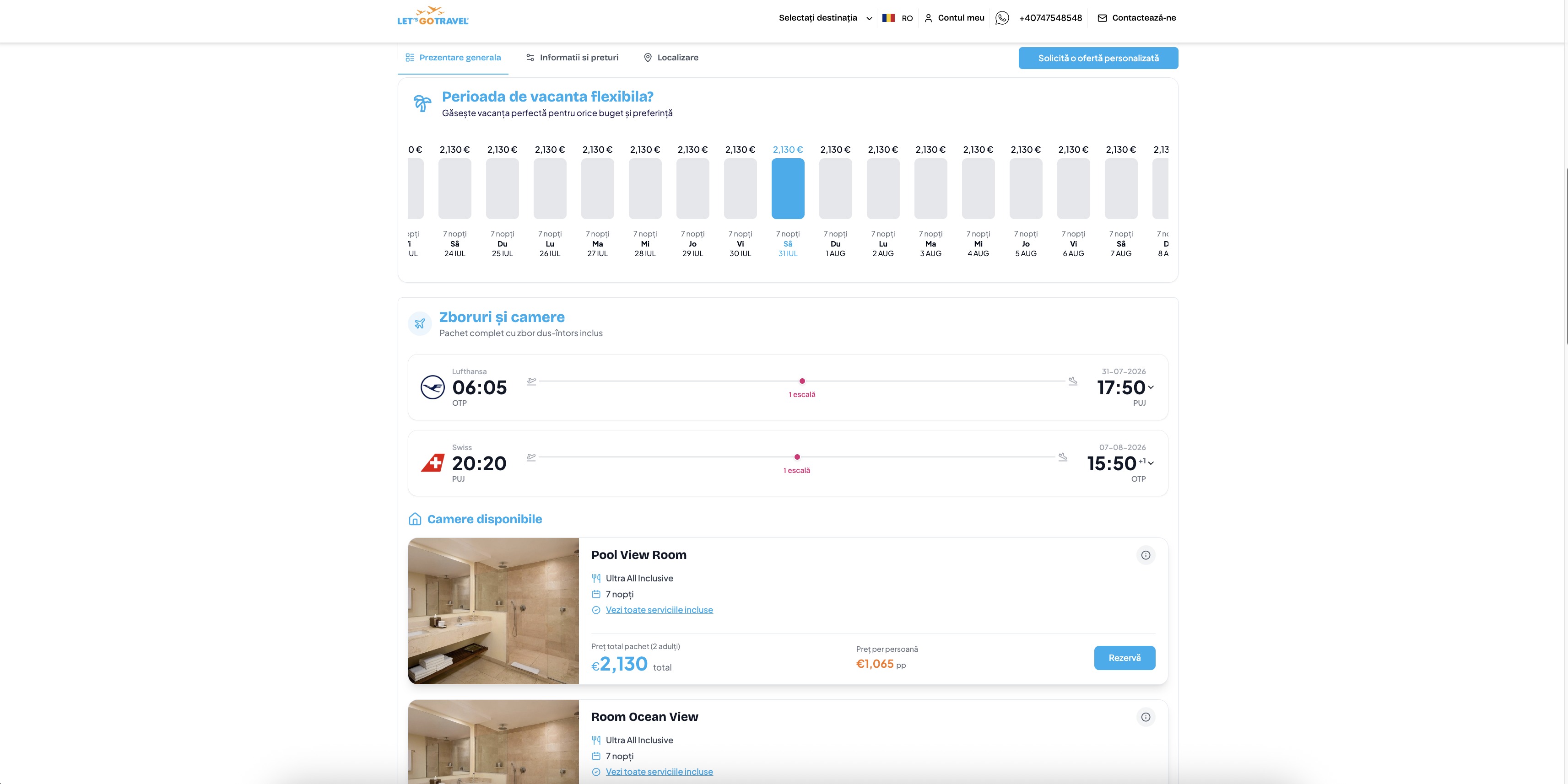Screen dimensions: 1568x784
Task: Click Contactează-ne in header
Action: pyautogui.click(x=1136, y=18)
